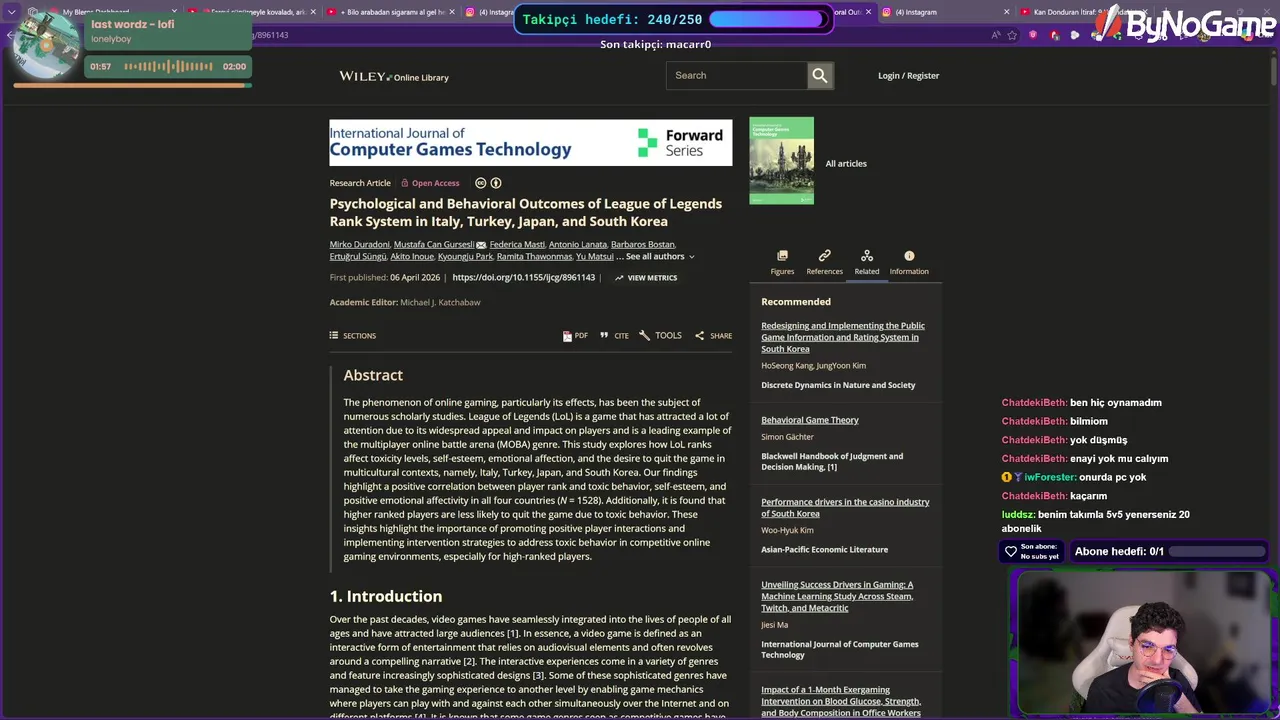Open recommended article Redesigning and Implementing the Public Game Information
The width and height of the screenshot is (1280, 720).
coord(843,337)
